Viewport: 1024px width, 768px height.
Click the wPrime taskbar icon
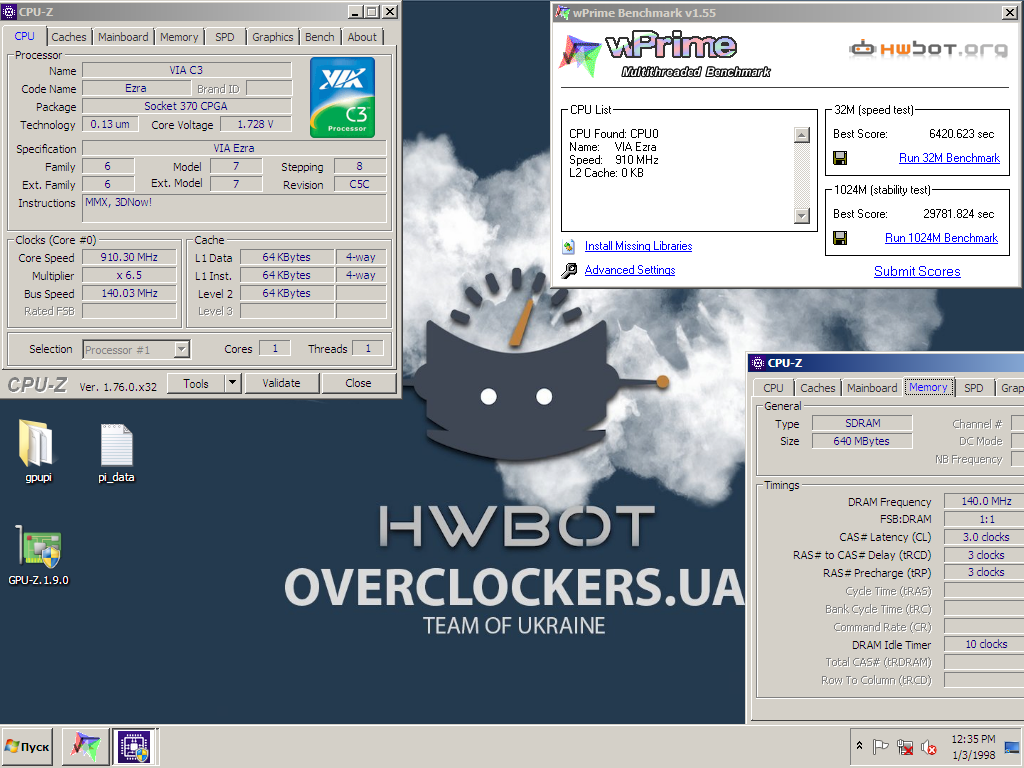tap(86, 746)
